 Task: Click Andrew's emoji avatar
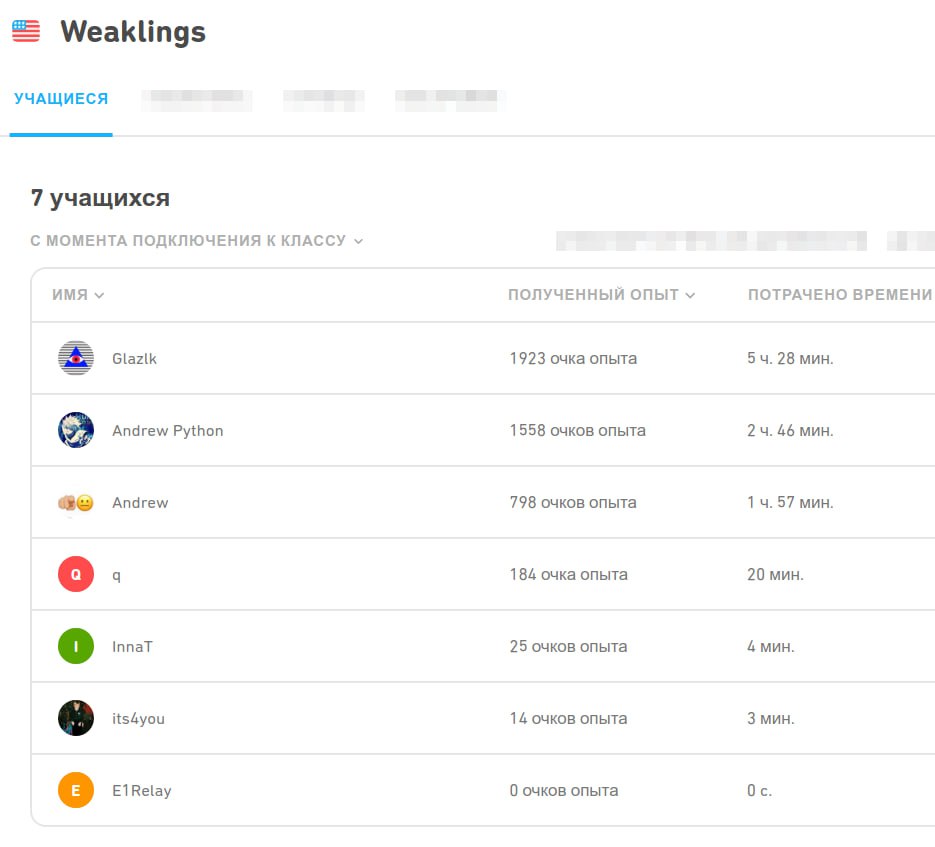(x=76, y=502)
